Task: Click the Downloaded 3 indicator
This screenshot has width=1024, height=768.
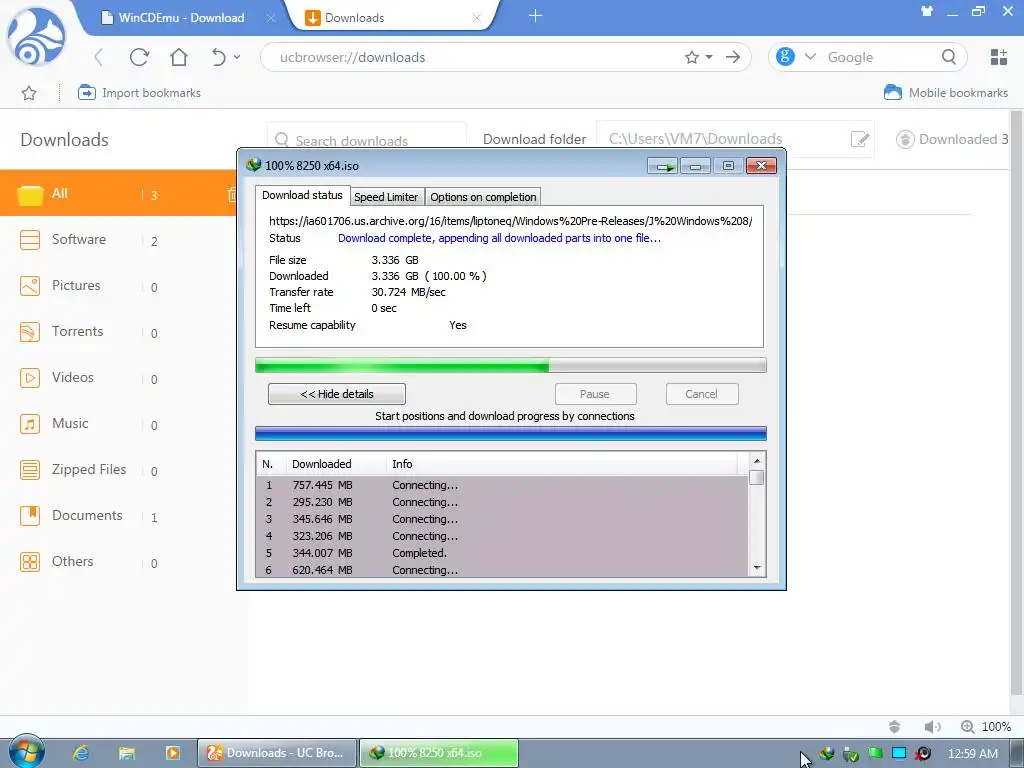Action: coord(952,139)
